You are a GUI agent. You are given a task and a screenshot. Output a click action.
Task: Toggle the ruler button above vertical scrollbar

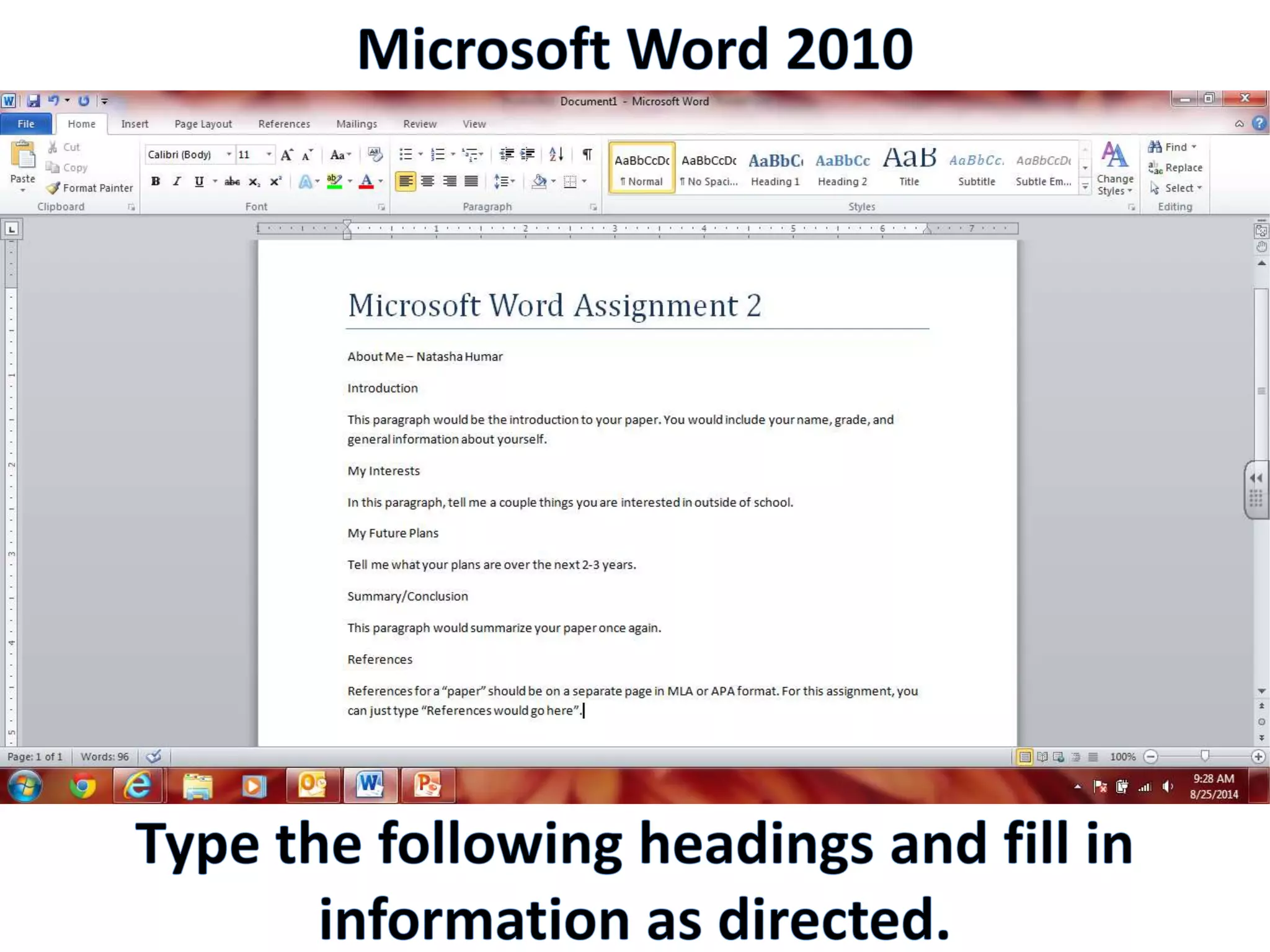(1261, 231)
